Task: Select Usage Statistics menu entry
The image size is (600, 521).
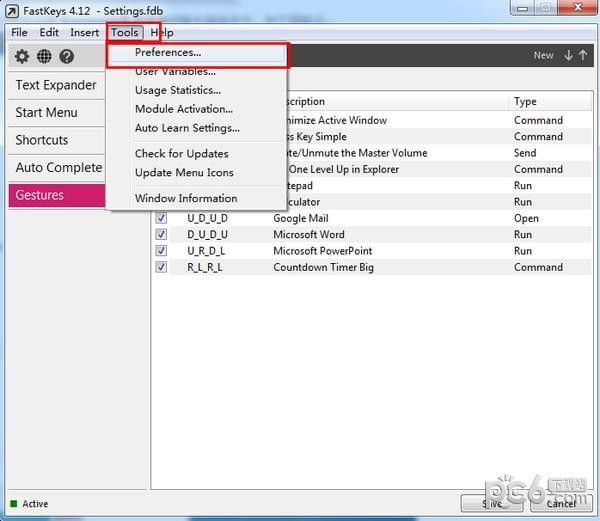Action: 178,90
